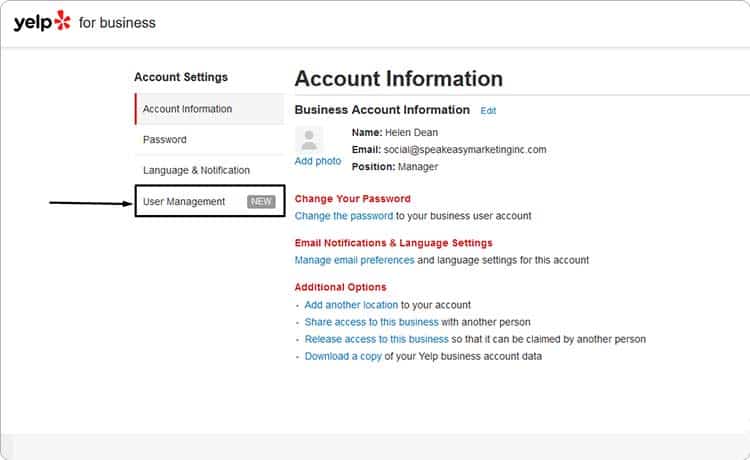Click the Download a copy link
Image resolution: width=750 pixels, height=460 pixels.
click(343, 357)
